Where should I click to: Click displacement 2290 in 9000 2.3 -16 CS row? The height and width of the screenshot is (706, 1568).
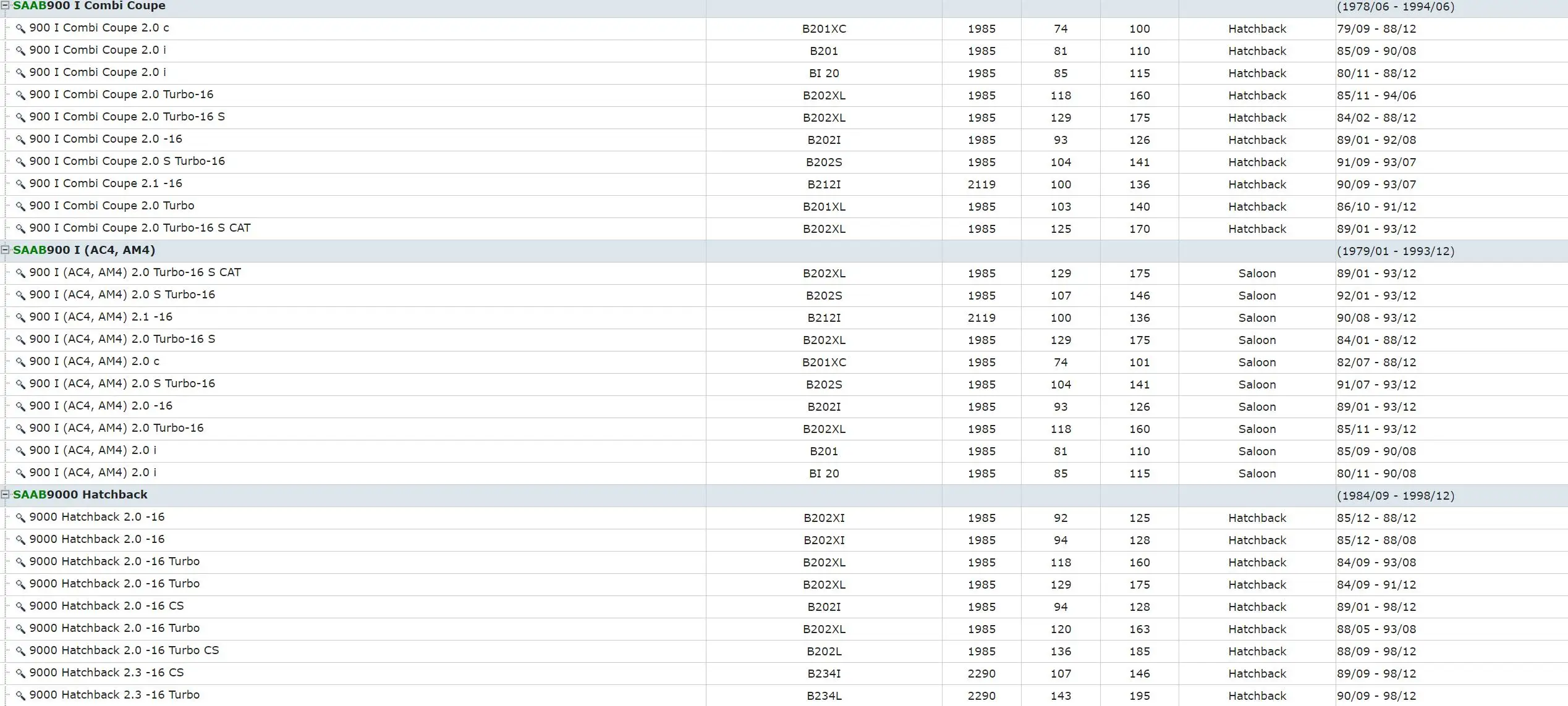point(981,674)
